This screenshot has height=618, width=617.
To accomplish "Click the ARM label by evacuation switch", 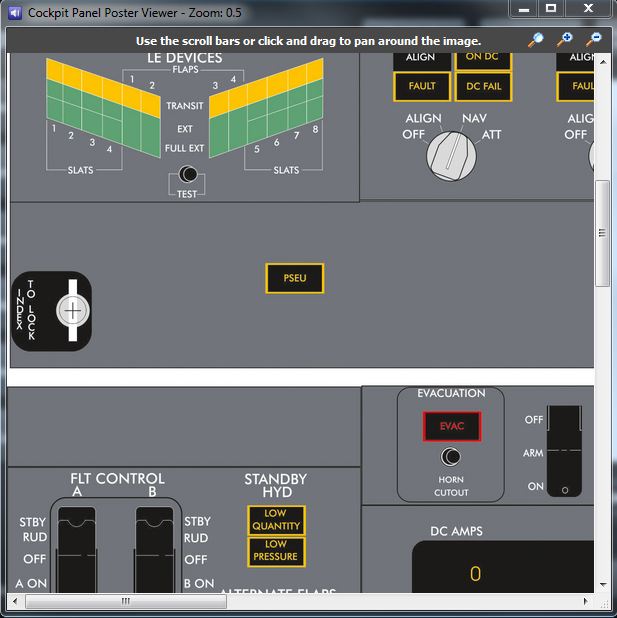I will tap(533, 453).
